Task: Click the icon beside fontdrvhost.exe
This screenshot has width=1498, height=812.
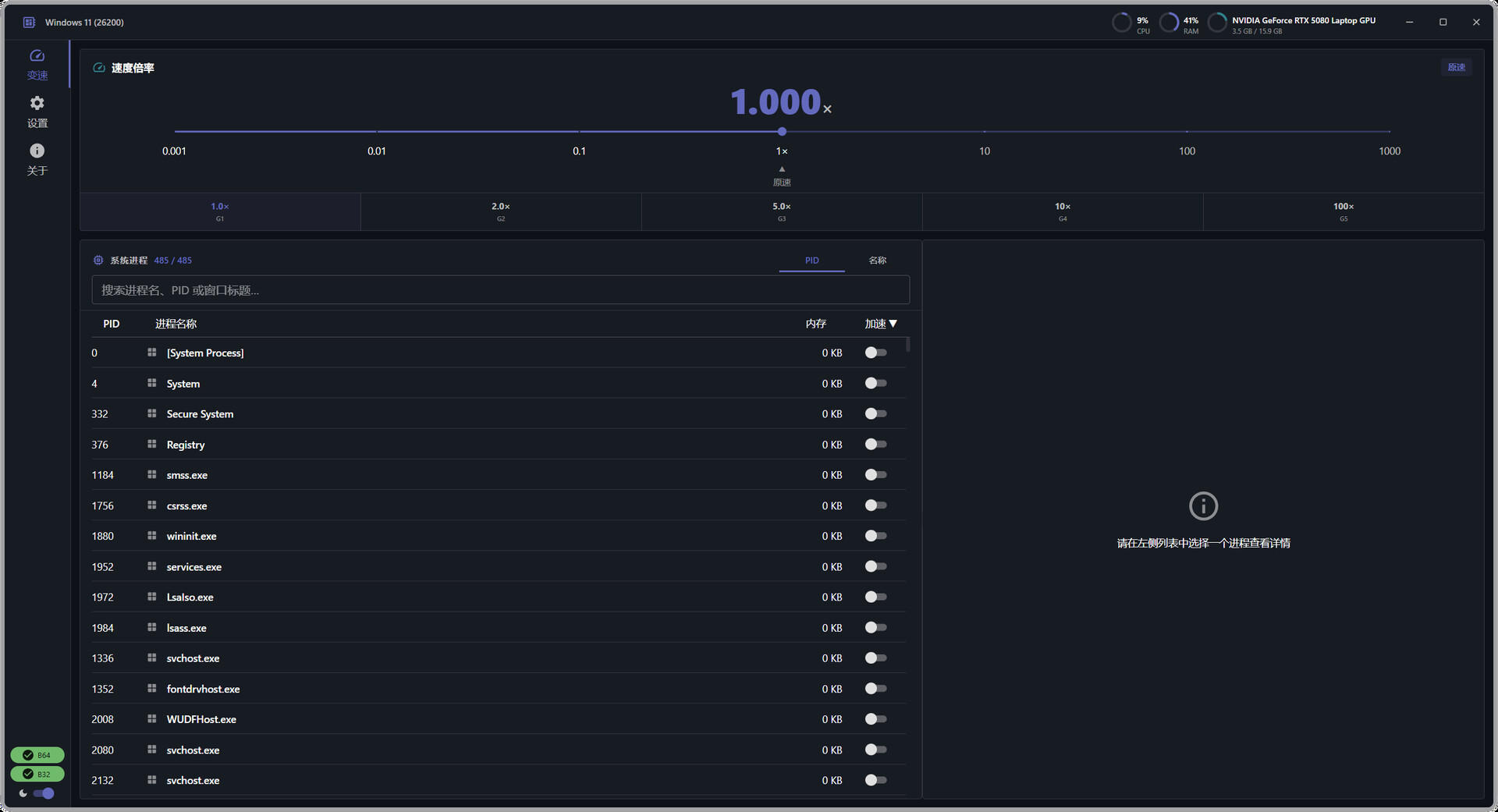Action: pos(152,688)
